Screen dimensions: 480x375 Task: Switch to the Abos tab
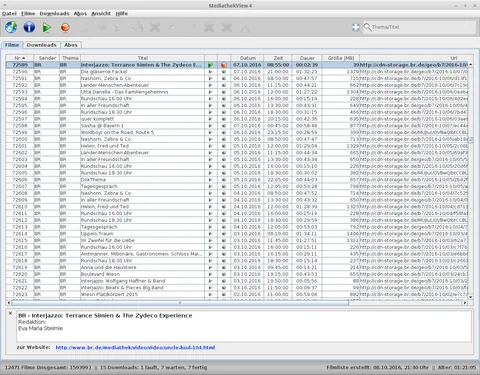71,45
